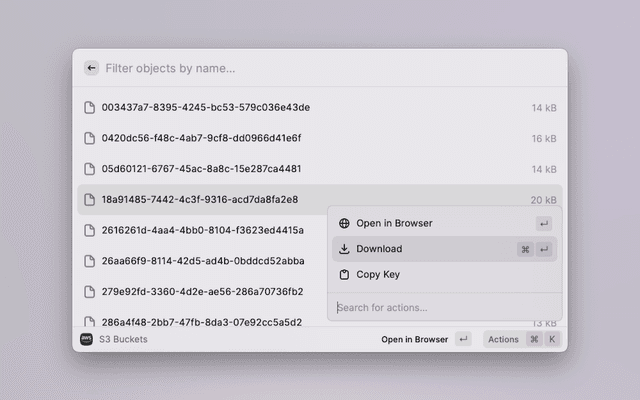640x400 pixels.
Task: Click file icon of 0420dc56-f48c object
Action: [90, 138]
